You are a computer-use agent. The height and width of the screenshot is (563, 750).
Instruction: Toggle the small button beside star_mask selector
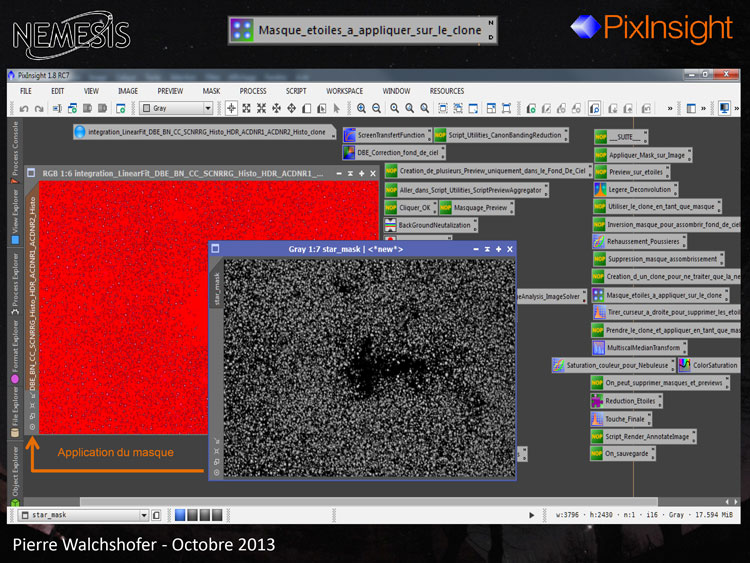point(156,515)
